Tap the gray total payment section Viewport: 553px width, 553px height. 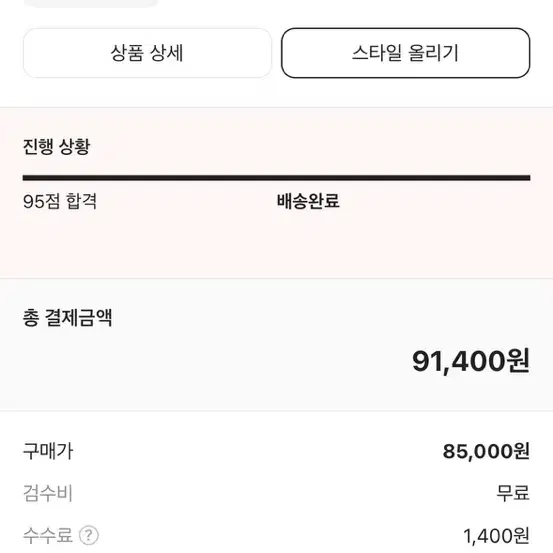pos(276,345)
